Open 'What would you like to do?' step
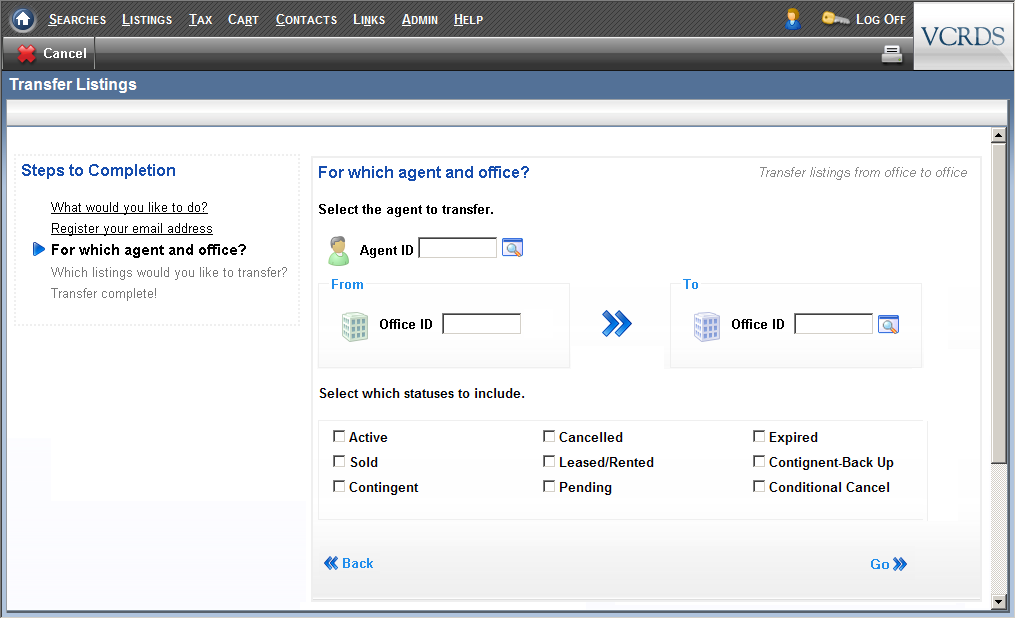 point(129,207)
